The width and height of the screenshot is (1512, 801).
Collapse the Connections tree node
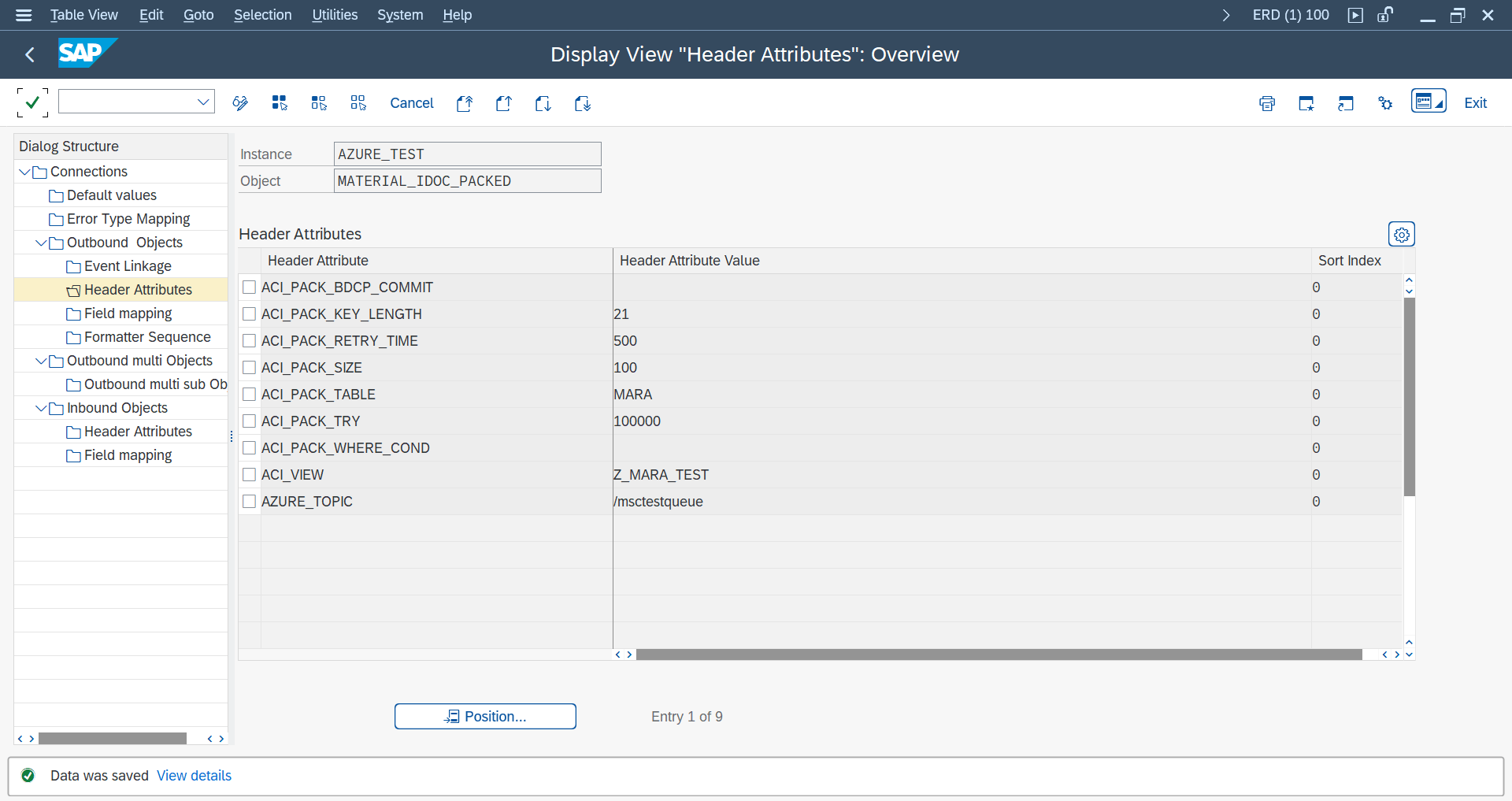tap(24, 172)
